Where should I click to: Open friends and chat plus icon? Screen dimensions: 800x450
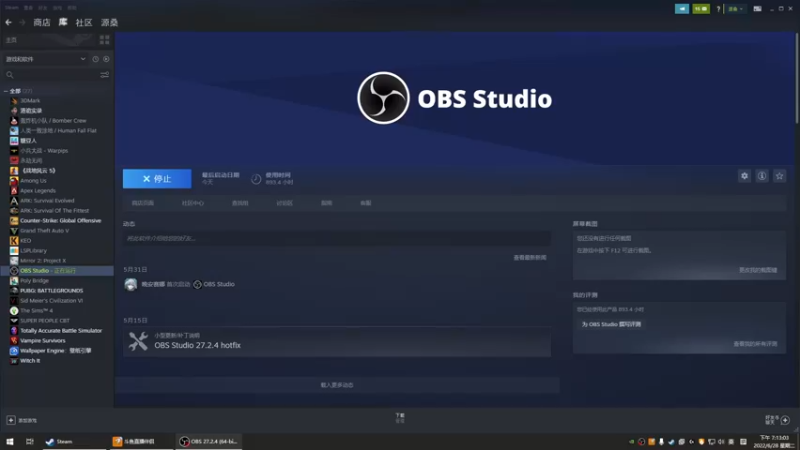click(x=785, y=420)
